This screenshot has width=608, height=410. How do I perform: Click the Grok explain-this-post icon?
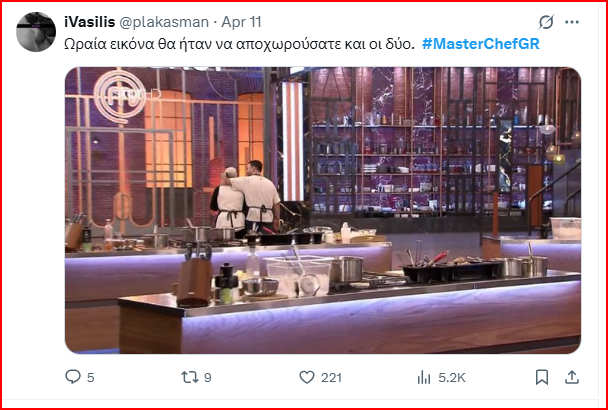(546, 22)
